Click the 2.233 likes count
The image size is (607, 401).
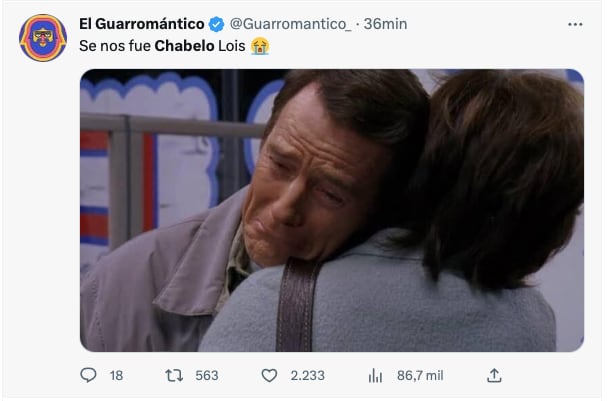[x=308, y=375]
